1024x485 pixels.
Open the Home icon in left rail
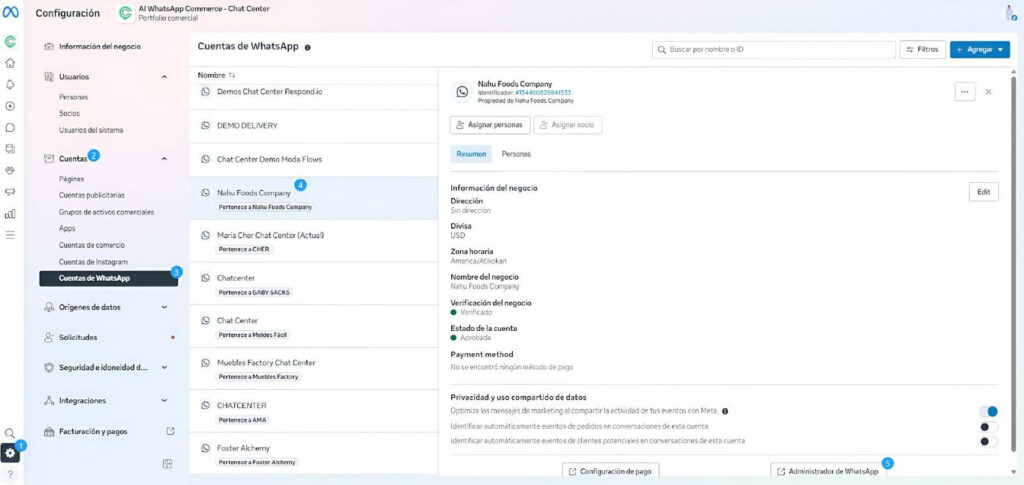(10, 63)
